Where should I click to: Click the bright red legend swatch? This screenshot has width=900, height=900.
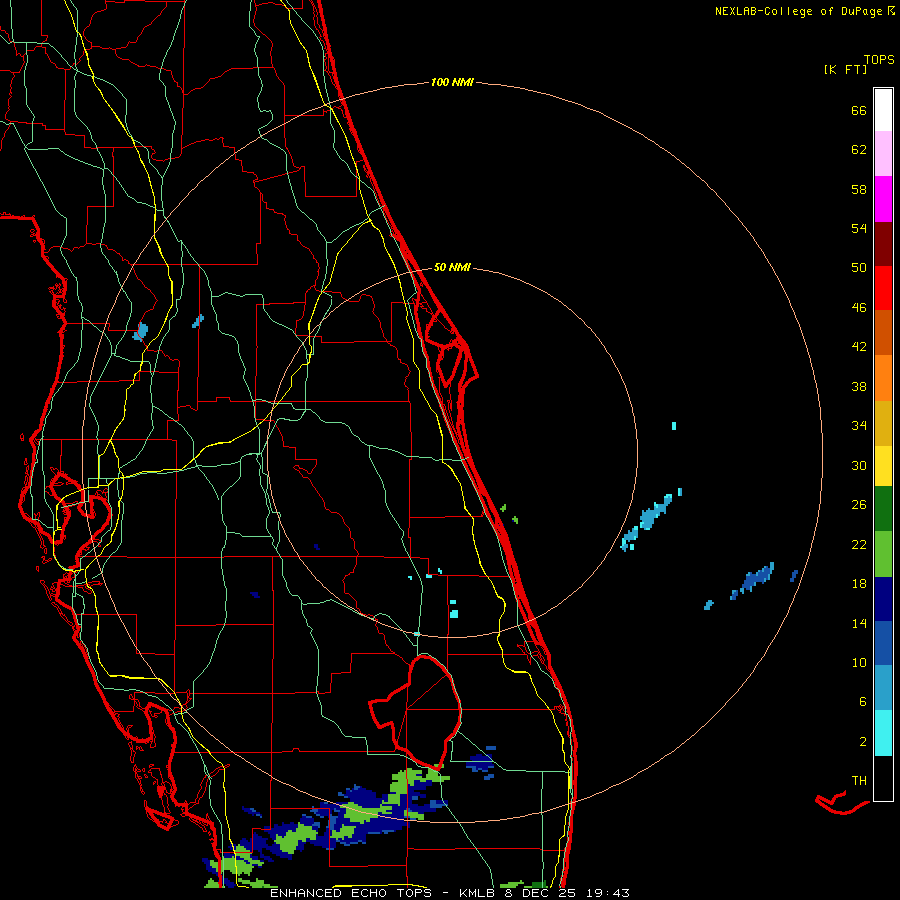click(x=883, y=288)
